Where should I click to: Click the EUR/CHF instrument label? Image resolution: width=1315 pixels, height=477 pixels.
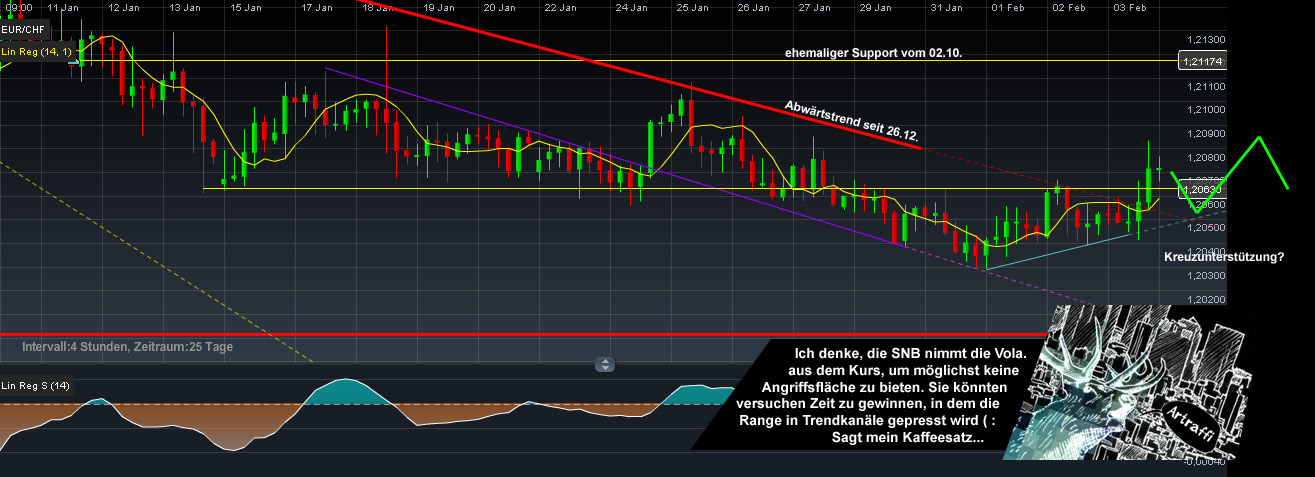pyautogui.click(x=22, y=29)
